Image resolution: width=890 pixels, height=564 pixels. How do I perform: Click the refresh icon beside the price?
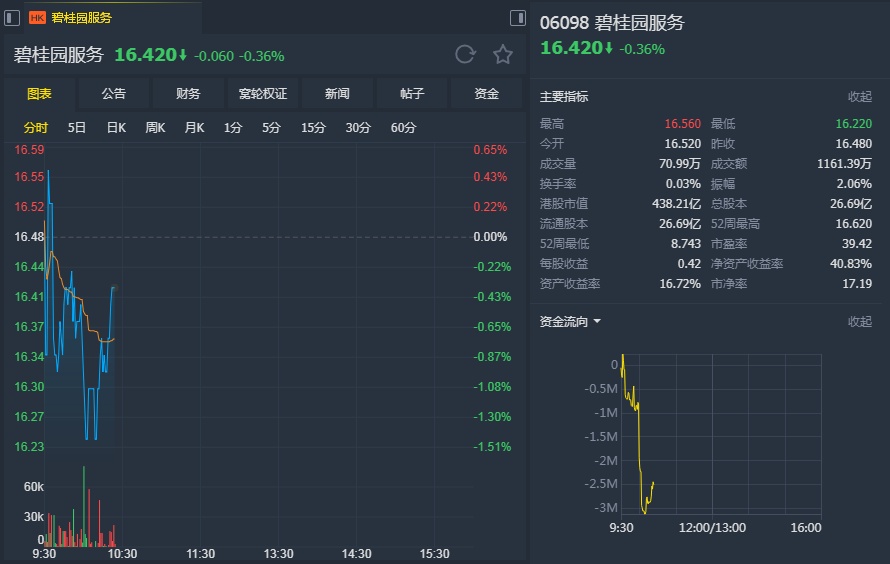[465, 55]
